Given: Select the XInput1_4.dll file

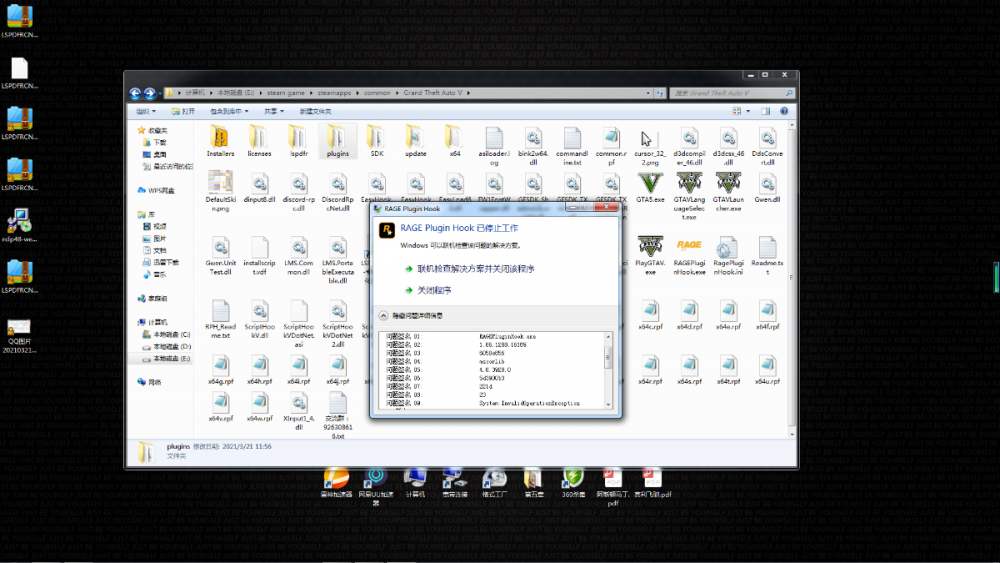Looking at the screenshot, I should [x=298, y=411].
